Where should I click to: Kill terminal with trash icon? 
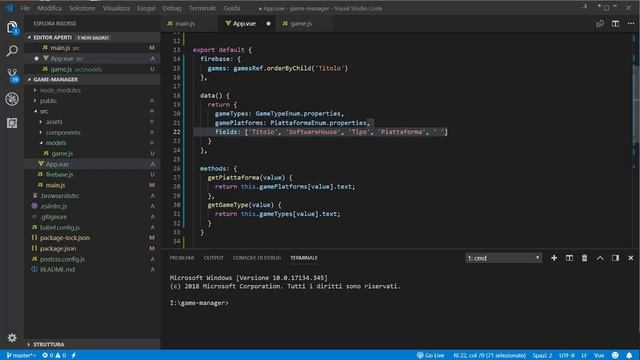pyautogui.click(x=584, y=258)
